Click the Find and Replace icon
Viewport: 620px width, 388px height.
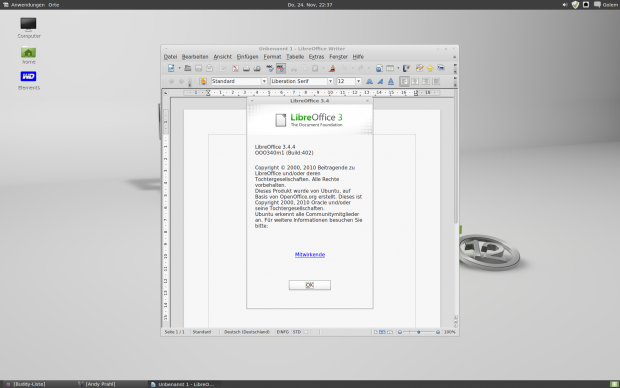[420, 68]
